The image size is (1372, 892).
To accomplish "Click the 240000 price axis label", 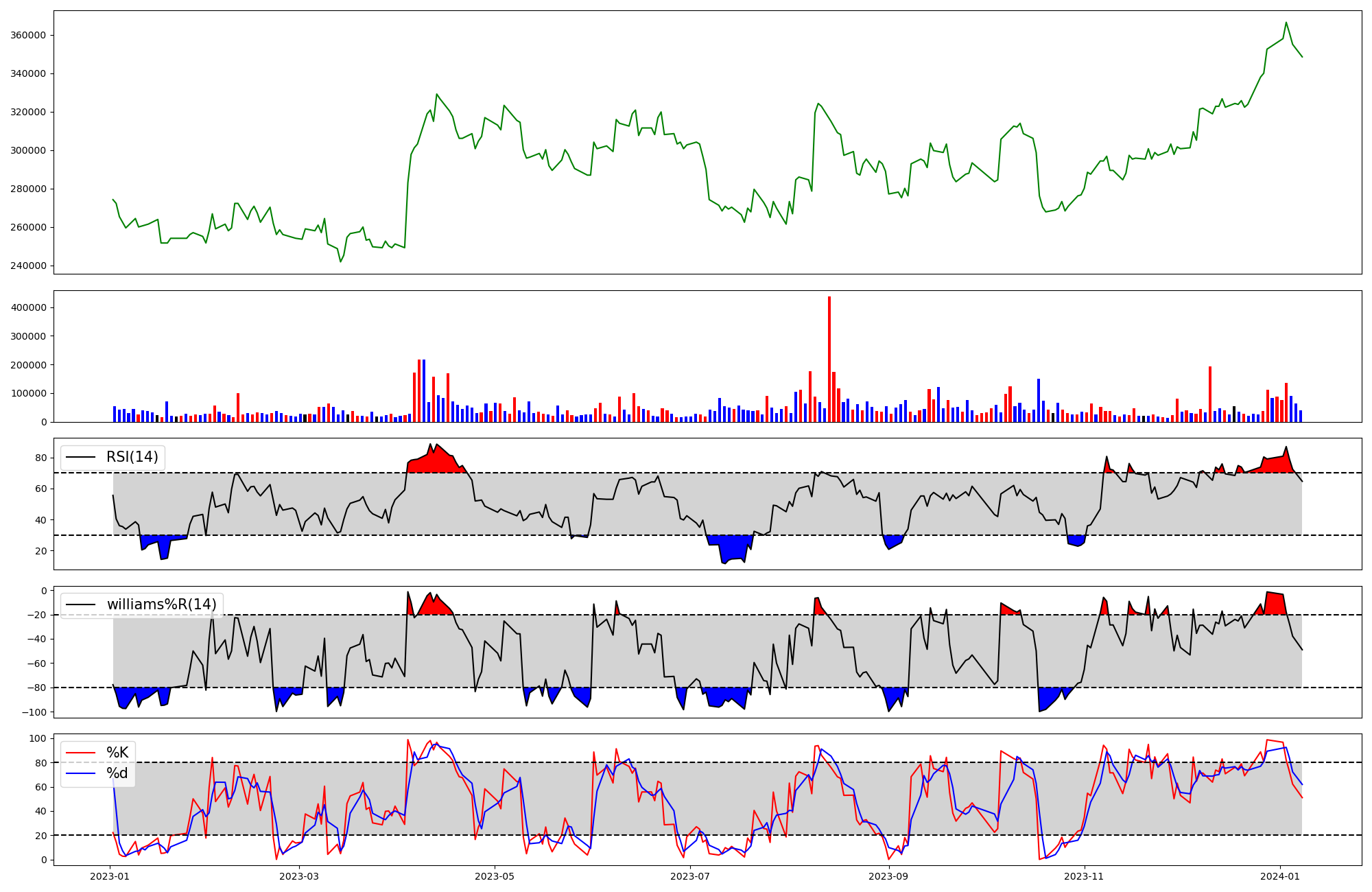I will pos(27,266).
